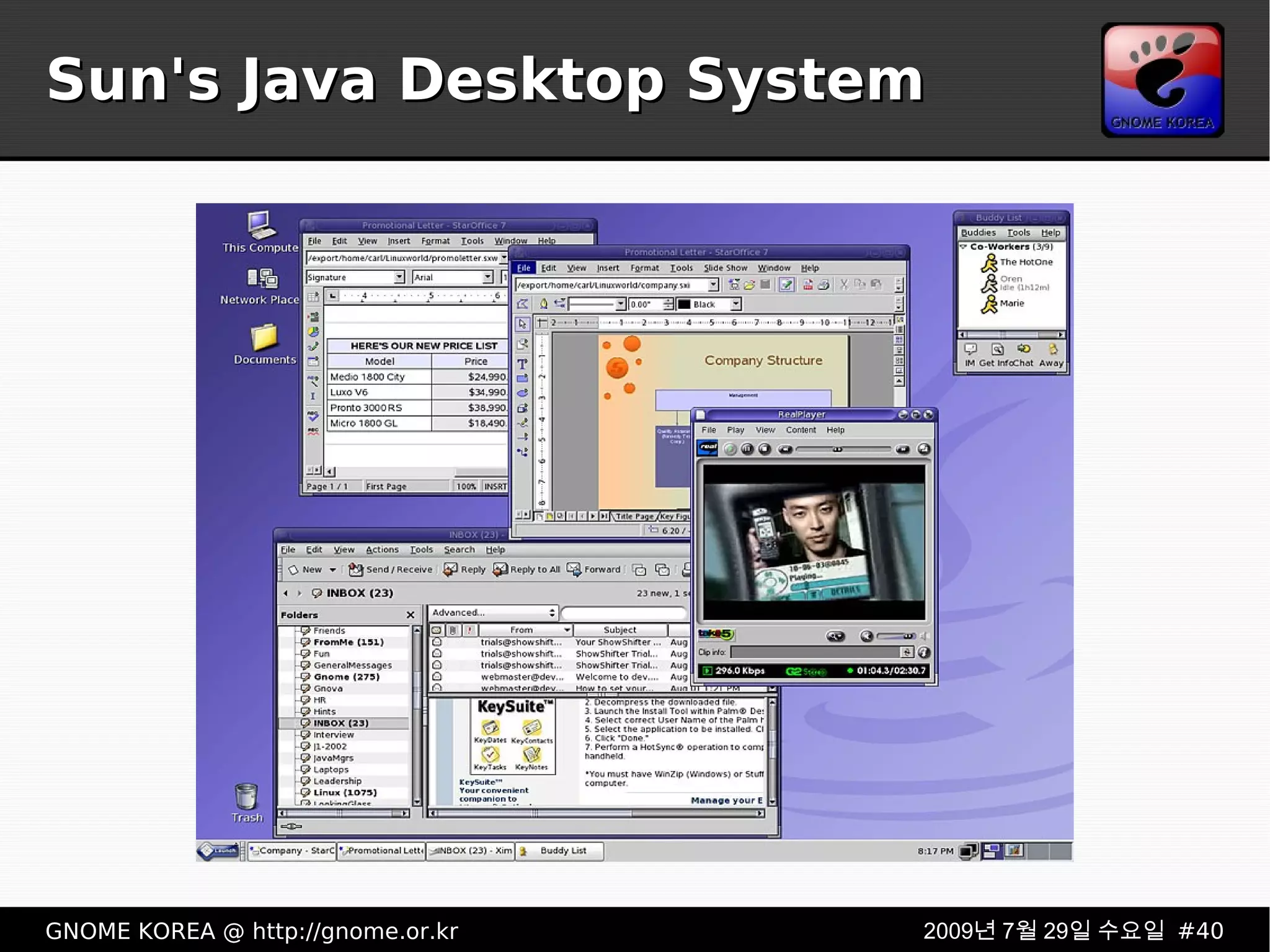Open the Black line color dropdown
The width and height of the screenshot is (1270, 952).
[735, 304]
